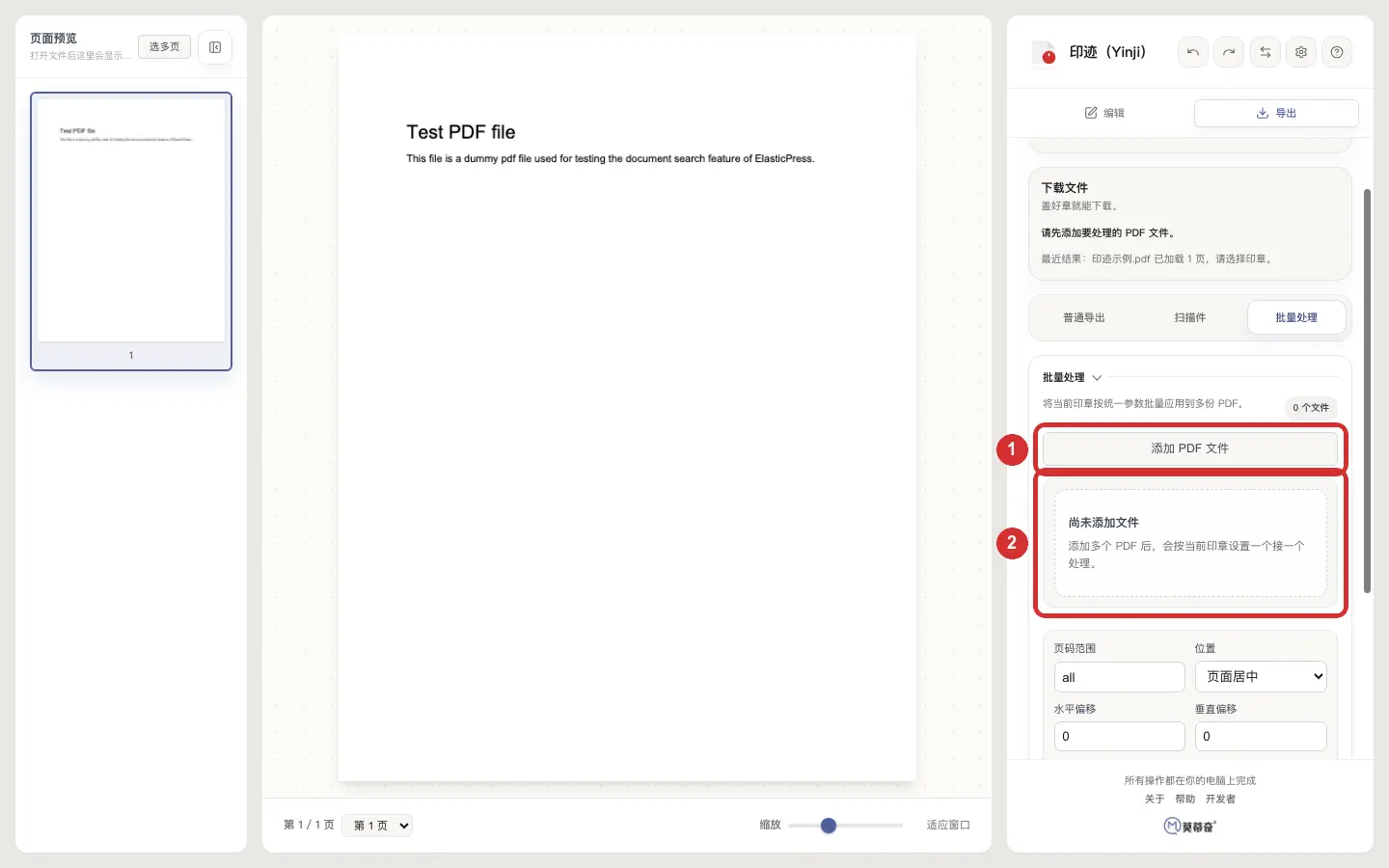Click the Yinji app logo icon
Viewport: 1389px width, 868px height.
click(1044, 52)
